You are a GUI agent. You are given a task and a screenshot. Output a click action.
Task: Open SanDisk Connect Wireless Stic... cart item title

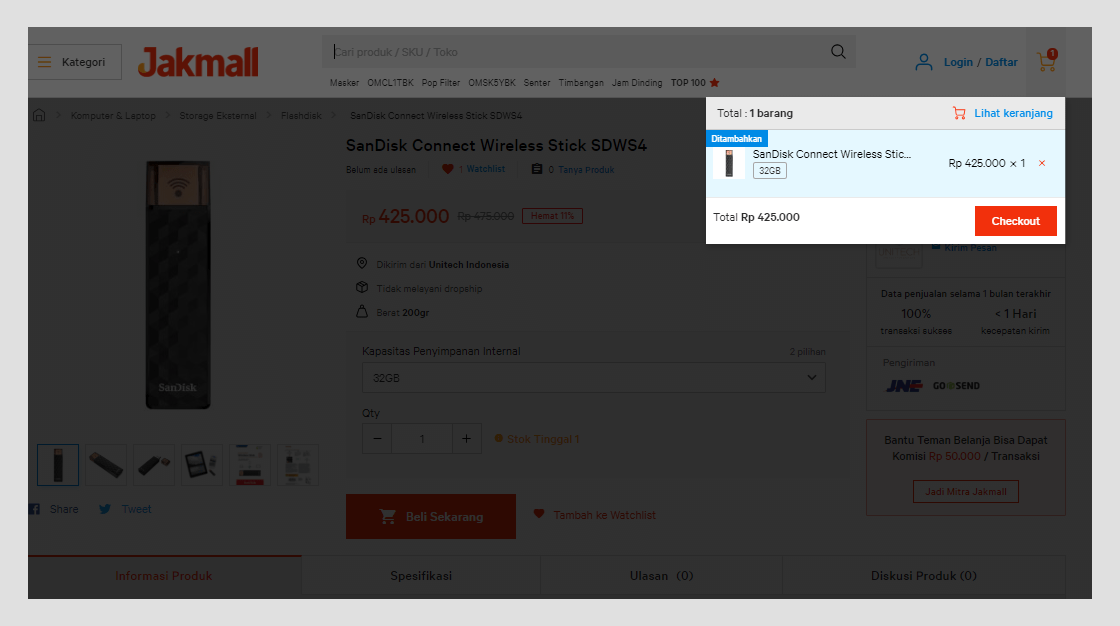831,154
